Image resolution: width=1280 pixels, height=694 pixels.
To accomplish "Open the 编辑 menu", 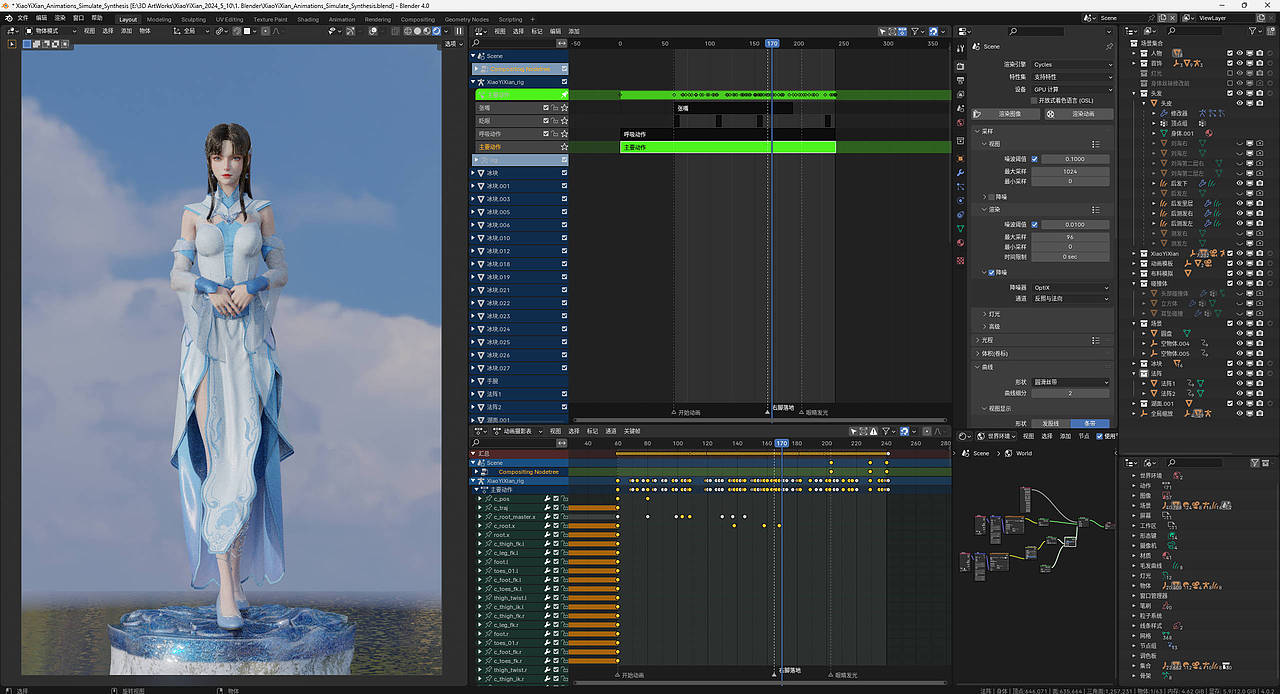I will pyautogui.click(x=41, y=18).
